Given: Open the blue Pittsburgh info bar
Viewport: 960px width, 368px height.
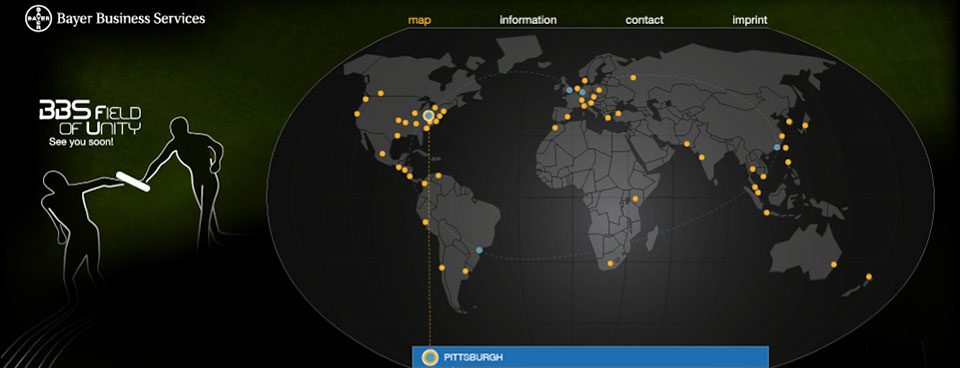Looking at the screenshot, I should 590,357.
